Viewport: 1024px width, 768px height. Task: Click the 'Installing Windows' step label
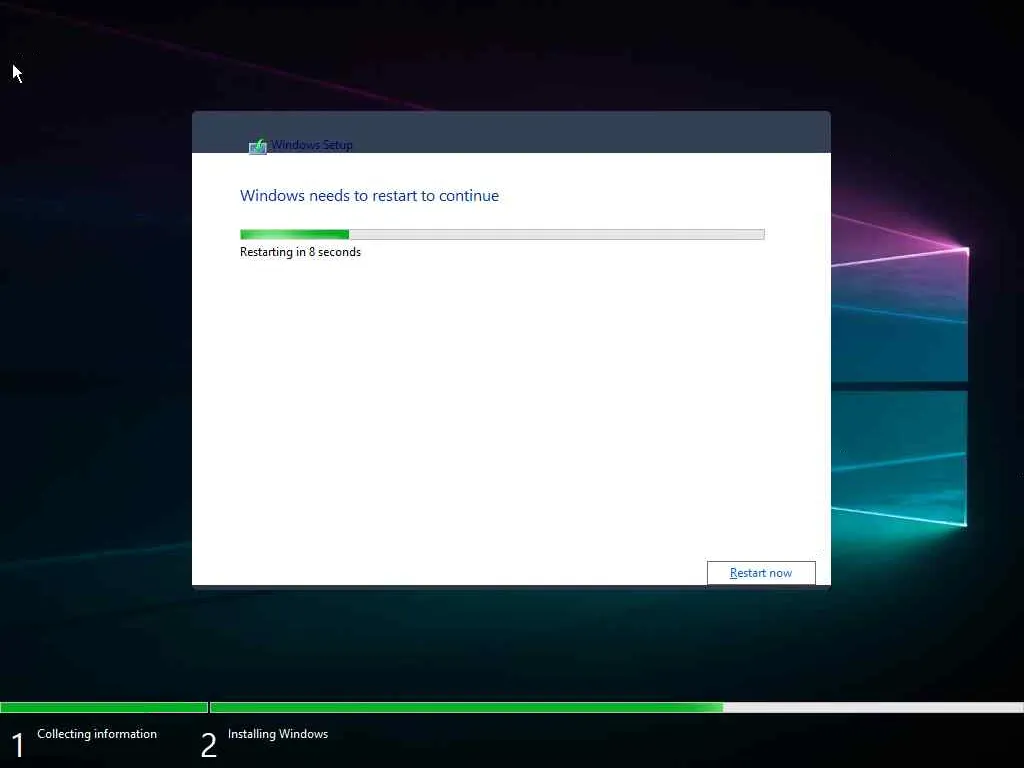pos(278,733)
